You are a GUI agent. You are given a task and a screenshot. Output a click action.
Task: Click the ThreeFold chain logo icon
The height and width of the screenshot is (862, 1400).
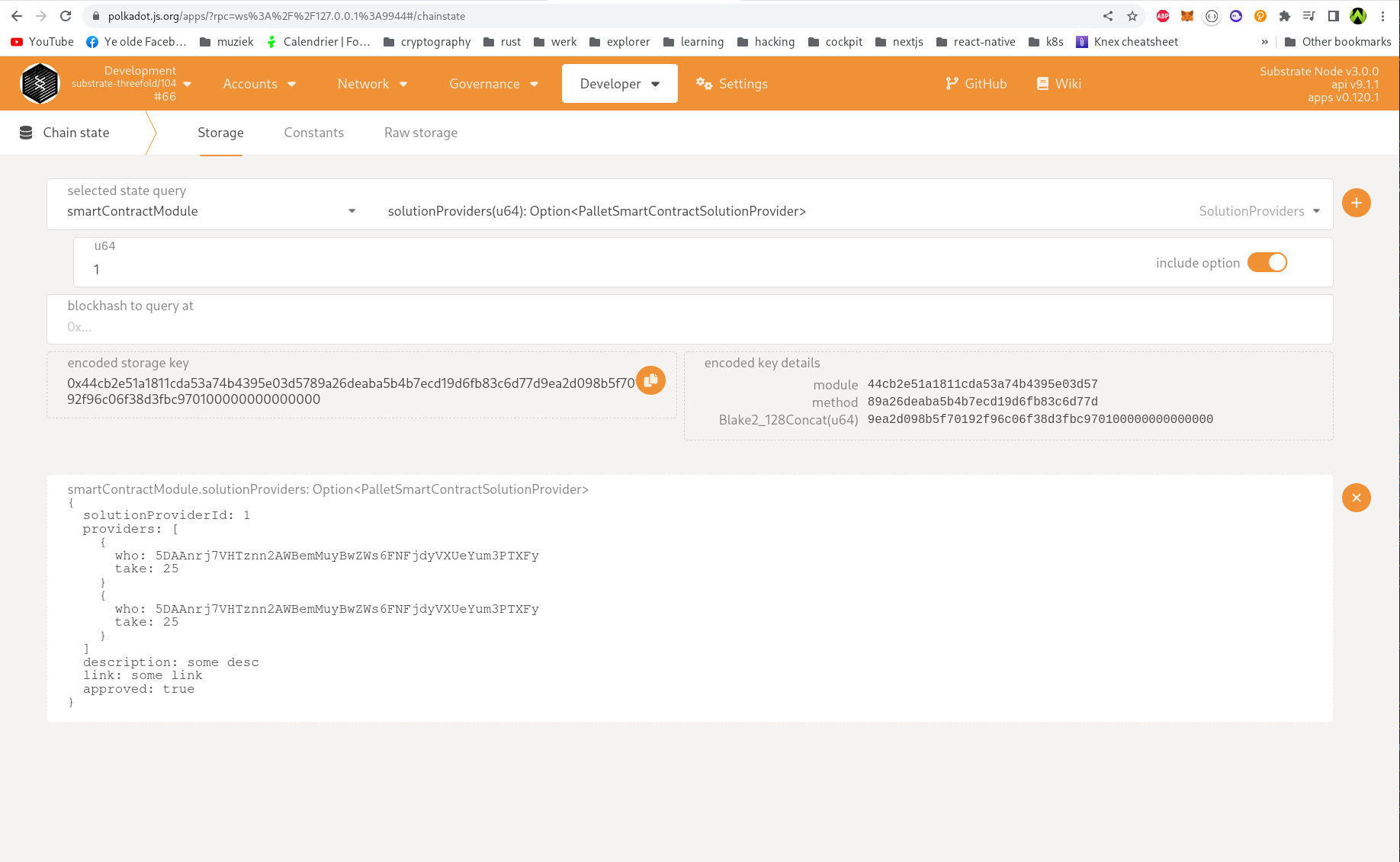pyautogui.click(x=40, y=84)
